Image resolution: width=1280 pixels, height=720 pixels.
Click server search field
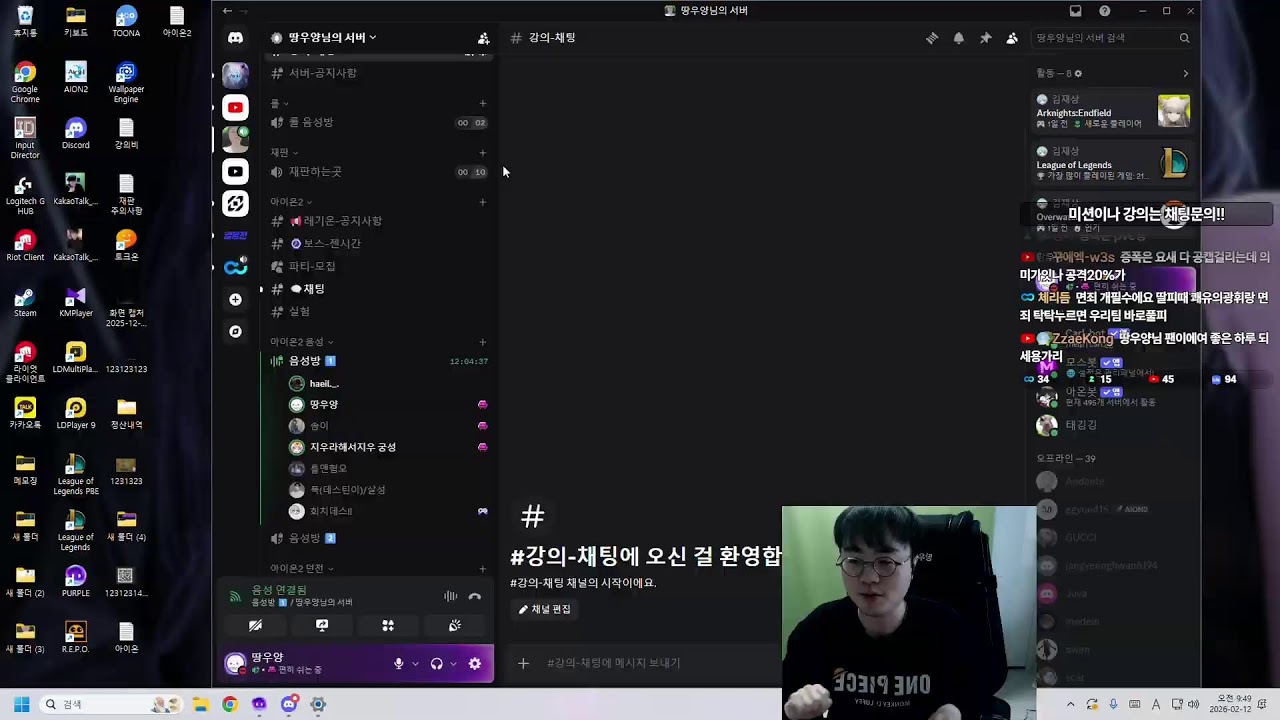click(1112, 38)
